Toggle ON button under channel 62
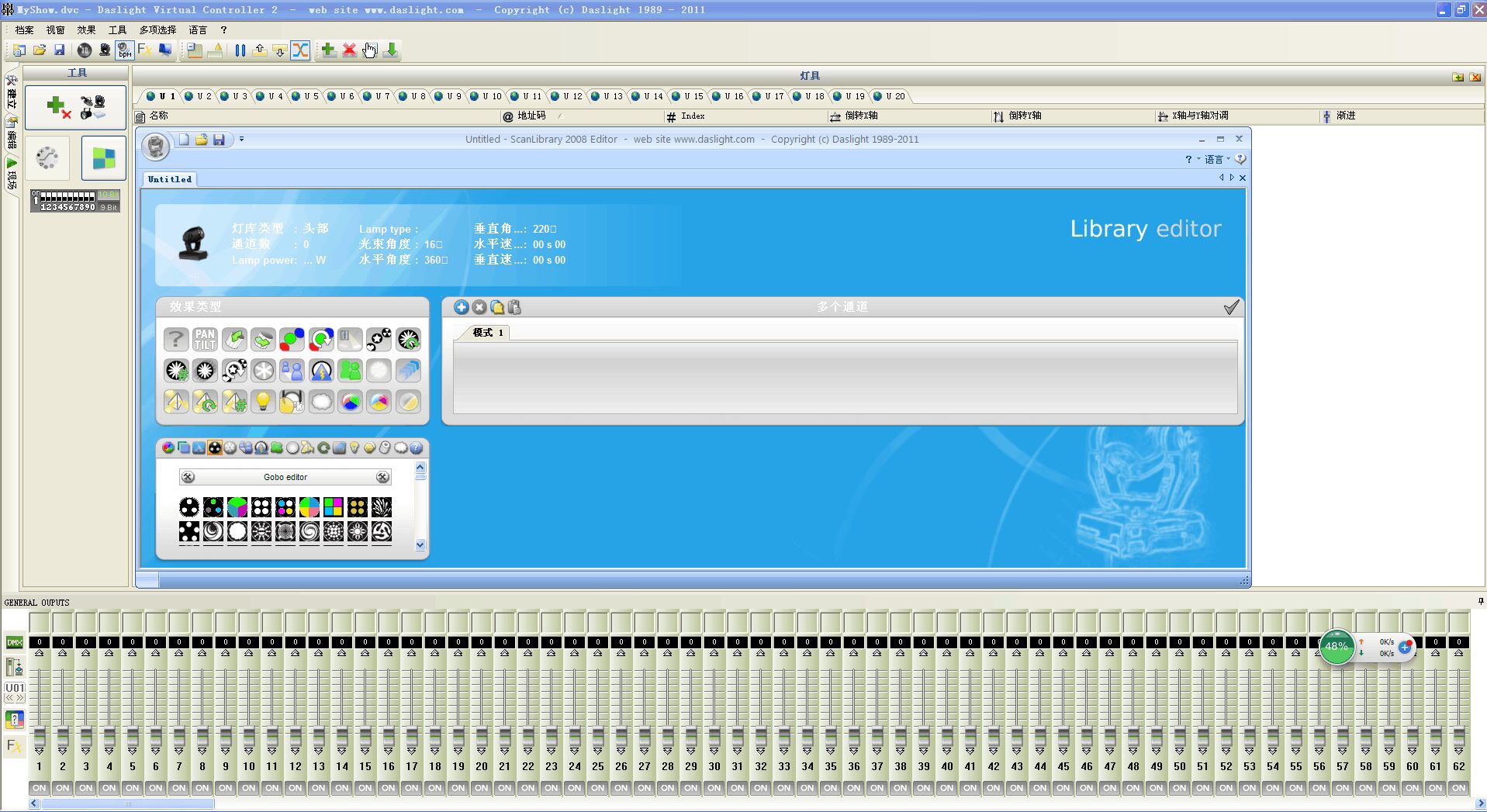Viewport: 1487px width, 812px height. pyautogui.click(x=1459, y=788)
